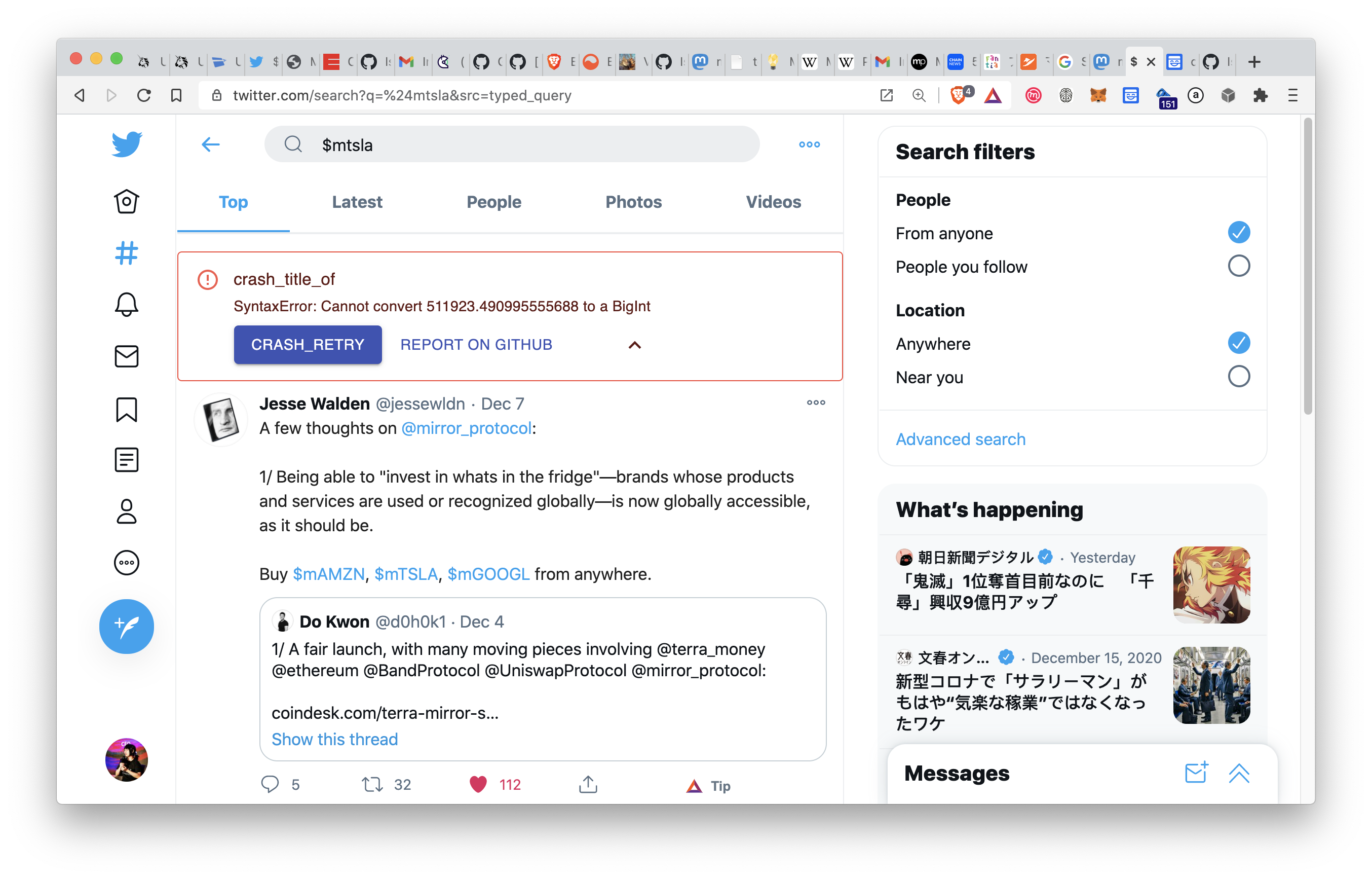Open the Advanced search link
Screen dimensions: 1372x879
[x=960, y=439]
